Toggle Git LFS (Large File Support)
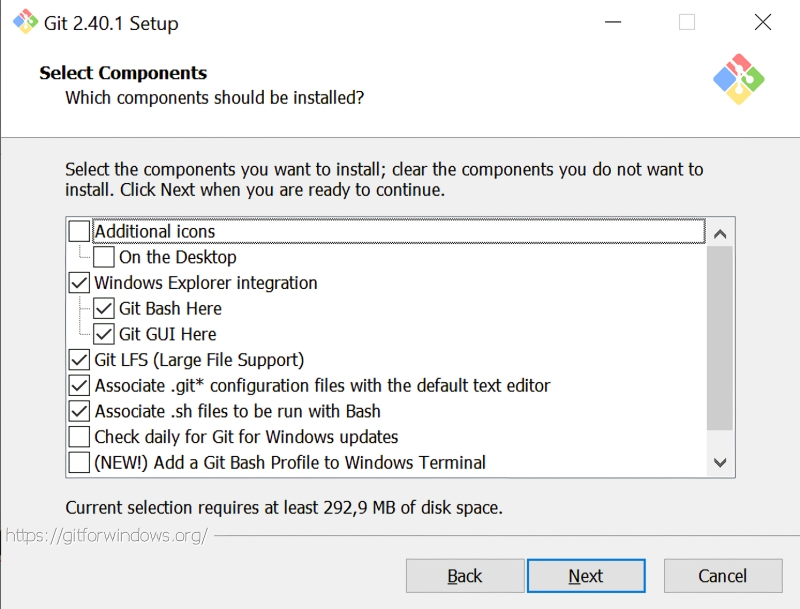The image size is (800, 609). 79,360
